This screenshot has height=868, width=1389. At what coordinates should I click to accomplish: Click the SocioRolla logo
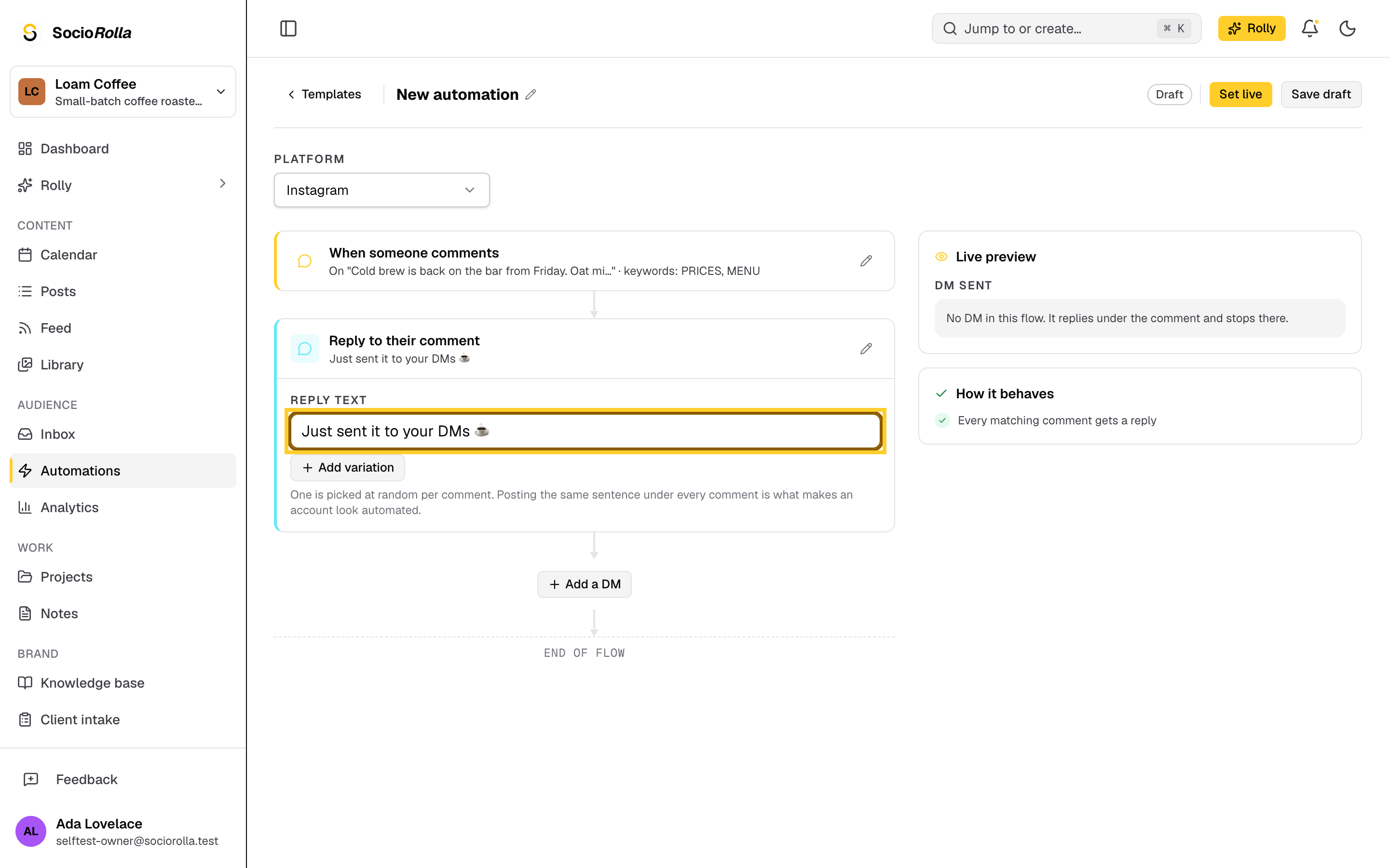[x=76, y=33]
